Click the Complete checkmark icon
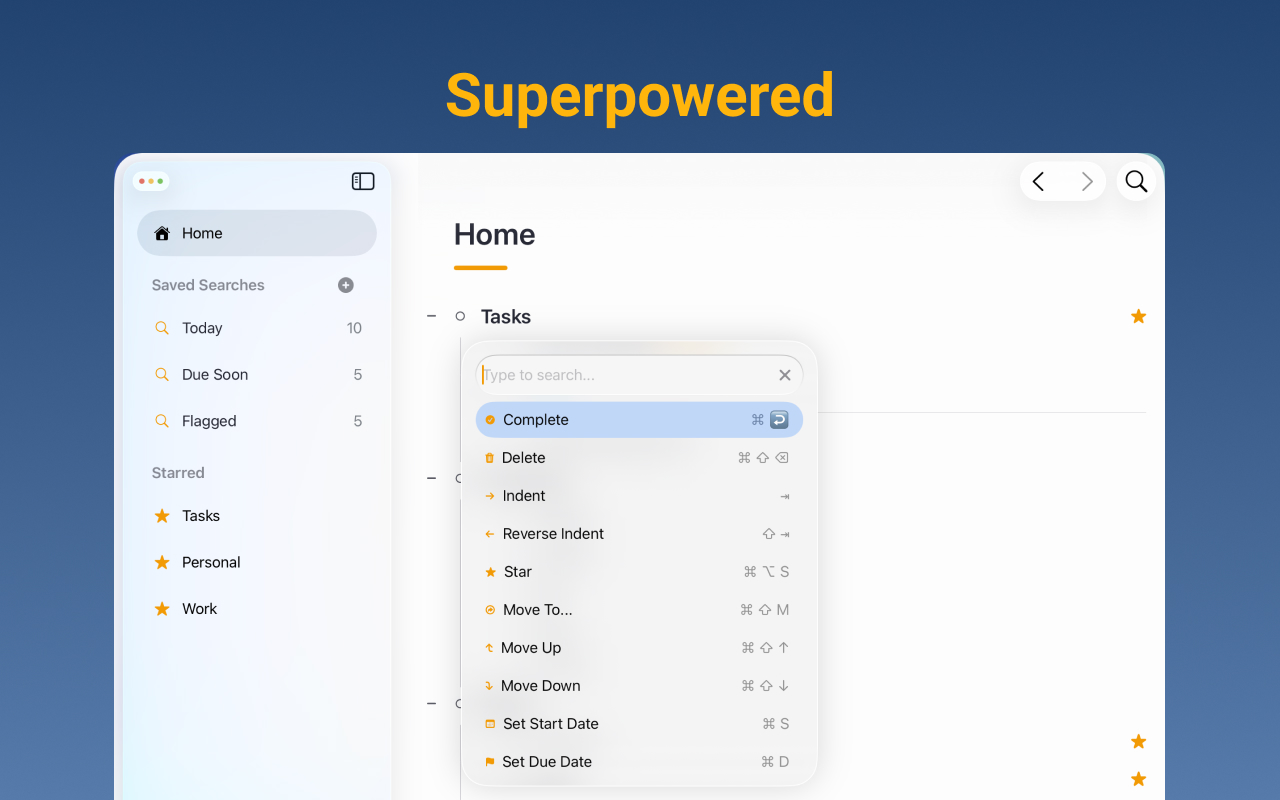 pyautogui.click(x=490, y=420)
